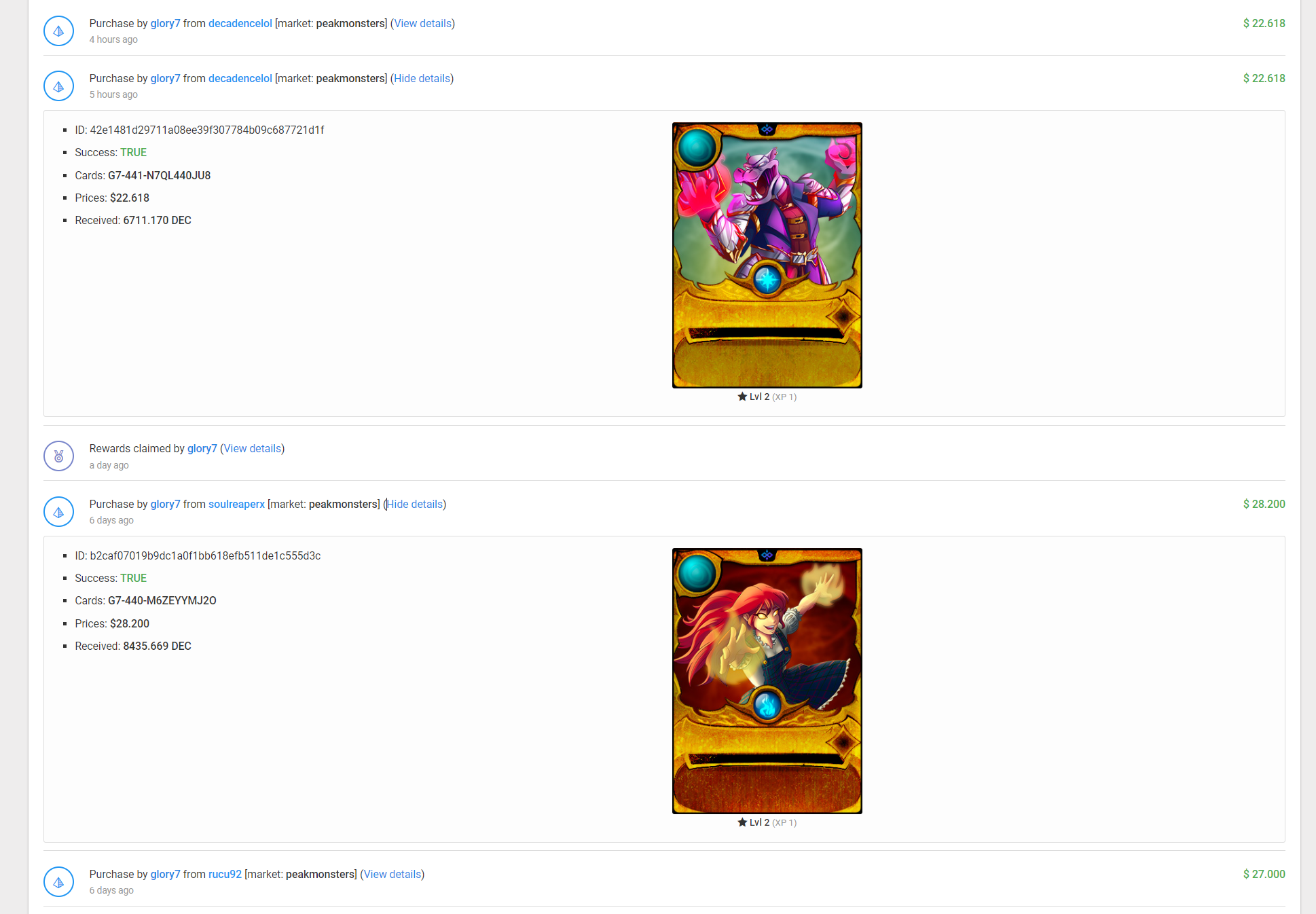Open decadencelol profile in the top entry
1316x914 pixels.
[x=240, y=23]
